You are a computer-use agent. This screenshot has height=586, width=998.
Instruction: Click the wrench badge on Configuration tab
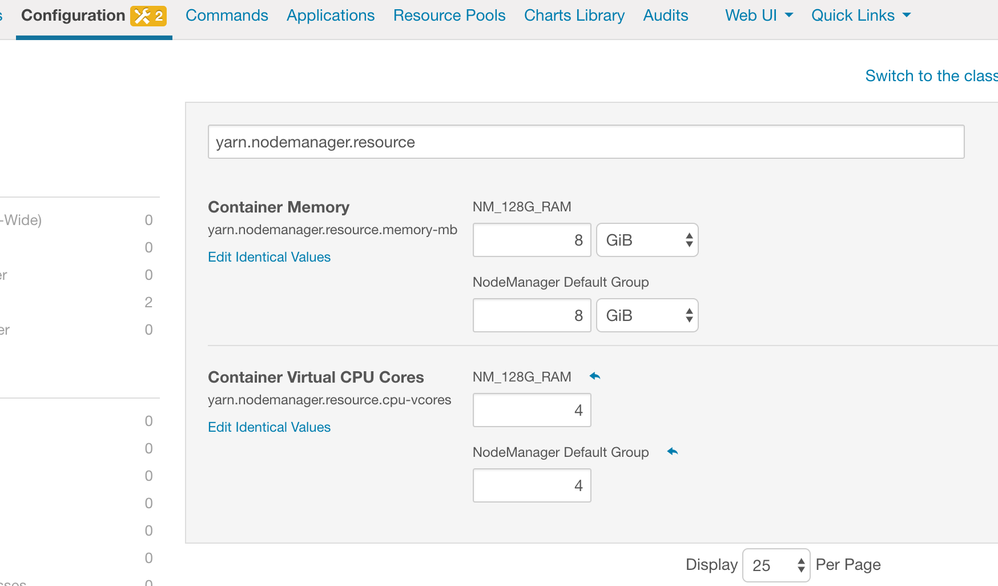point(148,16)
